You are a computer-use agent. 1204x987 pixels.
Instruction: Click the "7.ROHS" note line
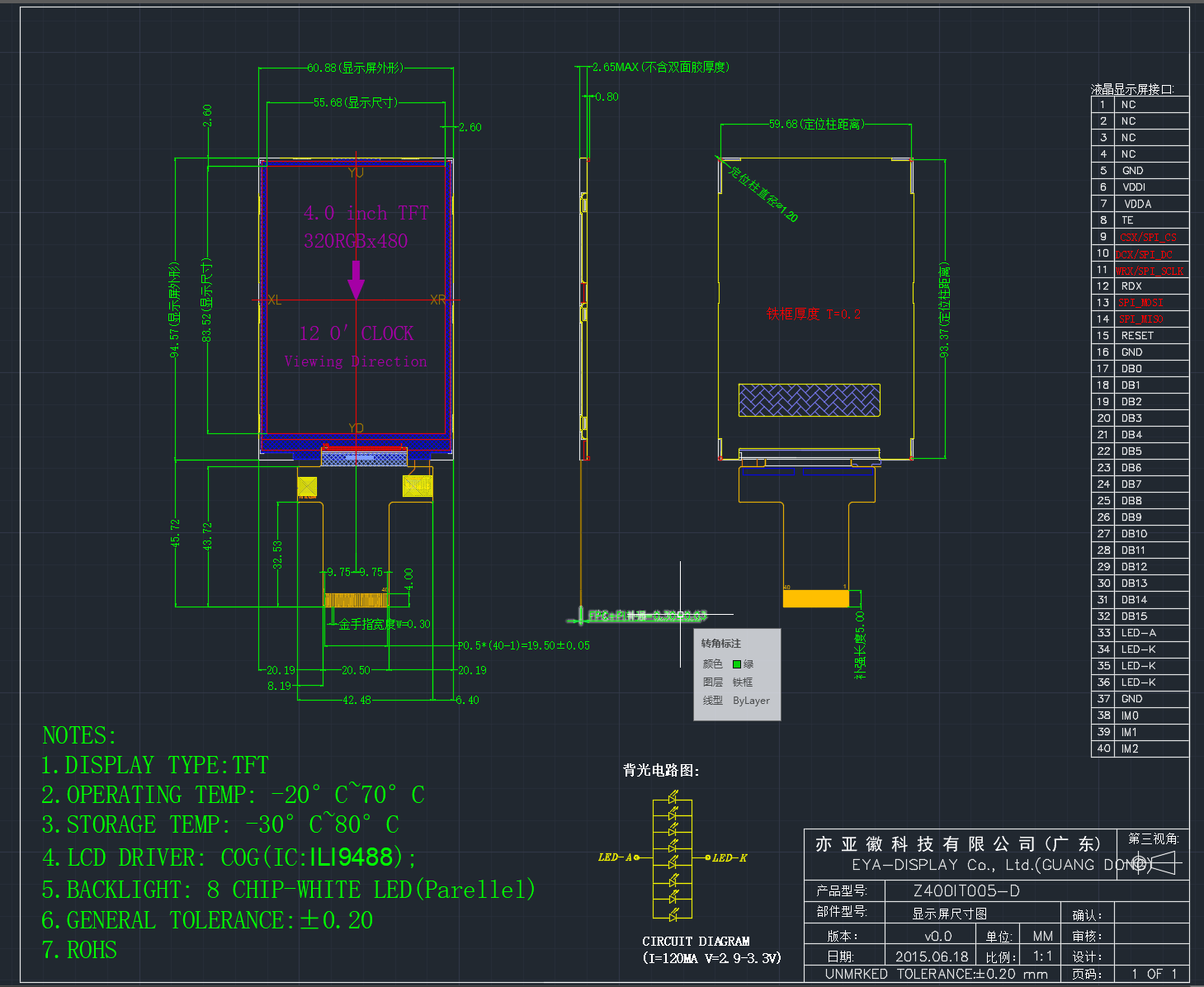click(79, 951)
